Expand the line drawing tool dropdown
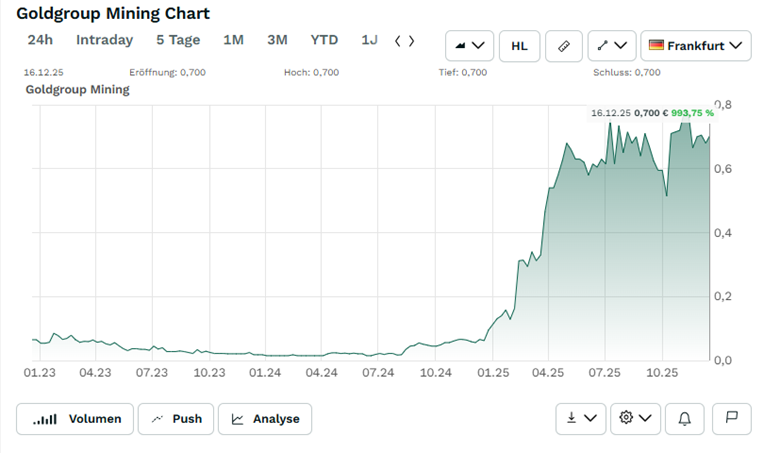780x453 pixels. pos(612,46)
